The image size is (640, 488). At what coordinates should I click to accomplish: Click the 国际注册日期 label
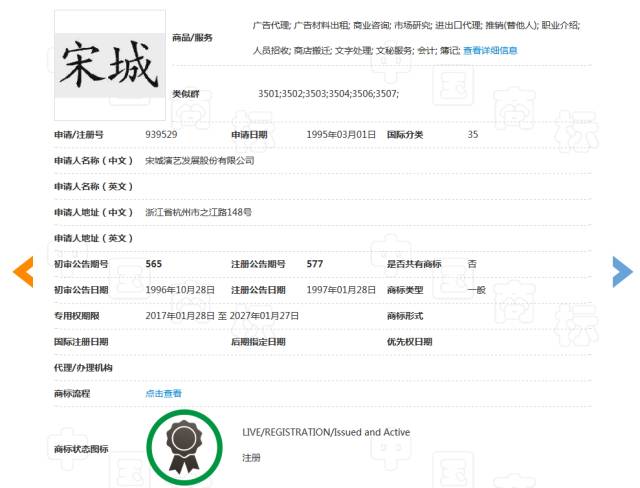pyautogui.click(x=81, y=342)
